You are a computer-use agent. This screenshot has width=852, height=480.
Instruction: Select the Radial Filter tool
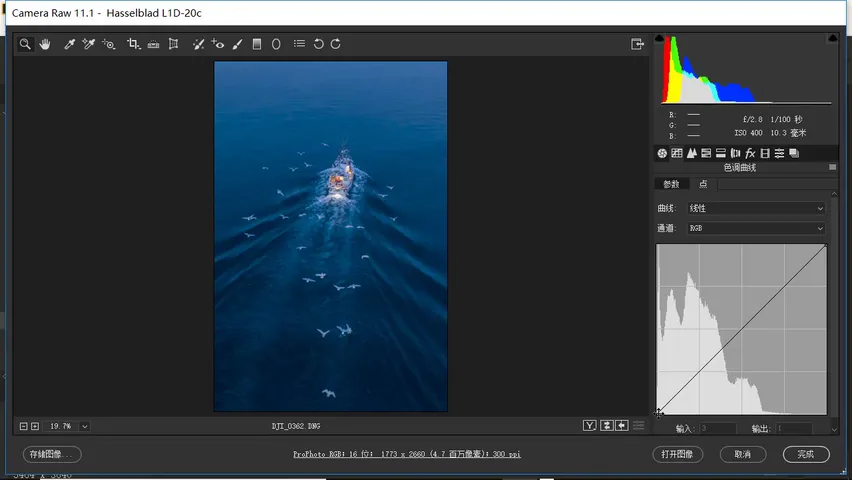276,44
